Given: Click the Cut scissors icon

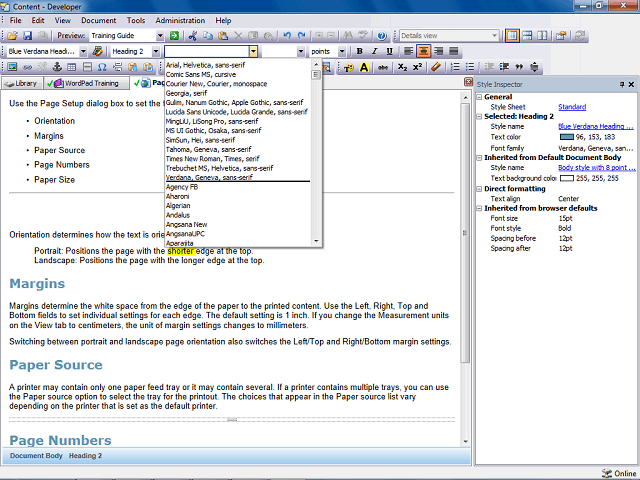Looking at the screenshot, I should coord(193,36).
